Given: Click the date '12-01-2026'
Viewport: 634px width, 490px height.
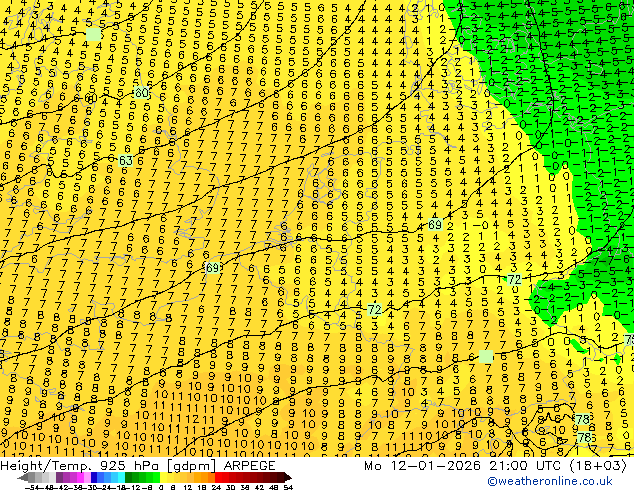Looking at the screenshot, I should pyautogui.click(x=435, y=465).
